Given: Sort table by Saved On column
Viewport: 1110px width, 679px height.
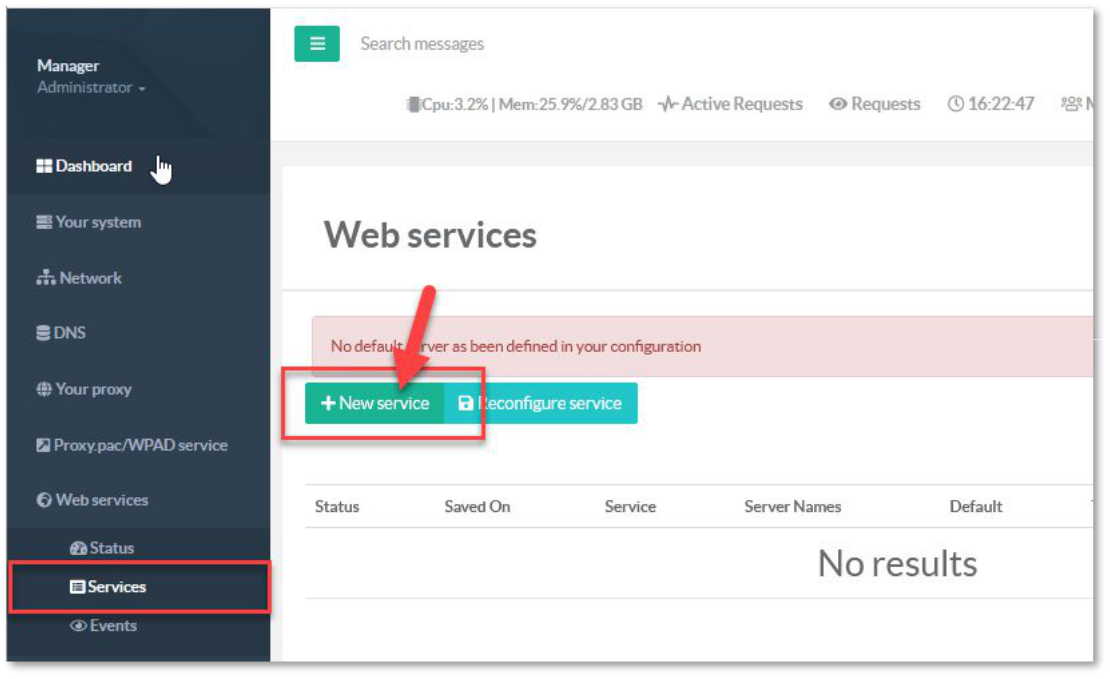Looking at the screenshot, I should coord(477,507).
